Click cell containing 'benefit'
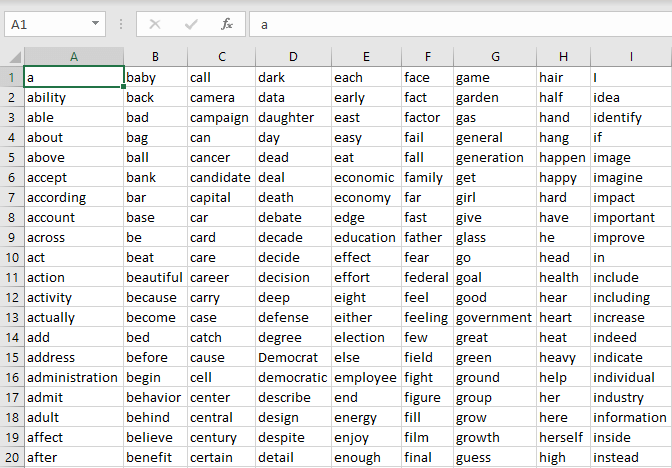The image size is (672, 468). [156, 457]
